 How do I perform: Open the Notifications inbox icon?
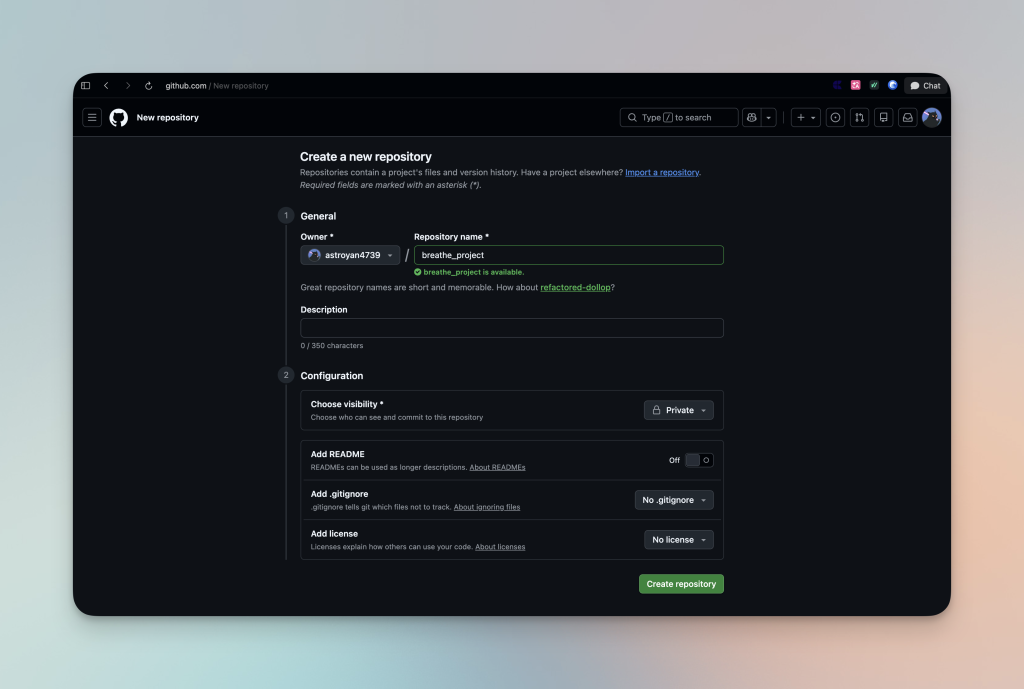908,118
